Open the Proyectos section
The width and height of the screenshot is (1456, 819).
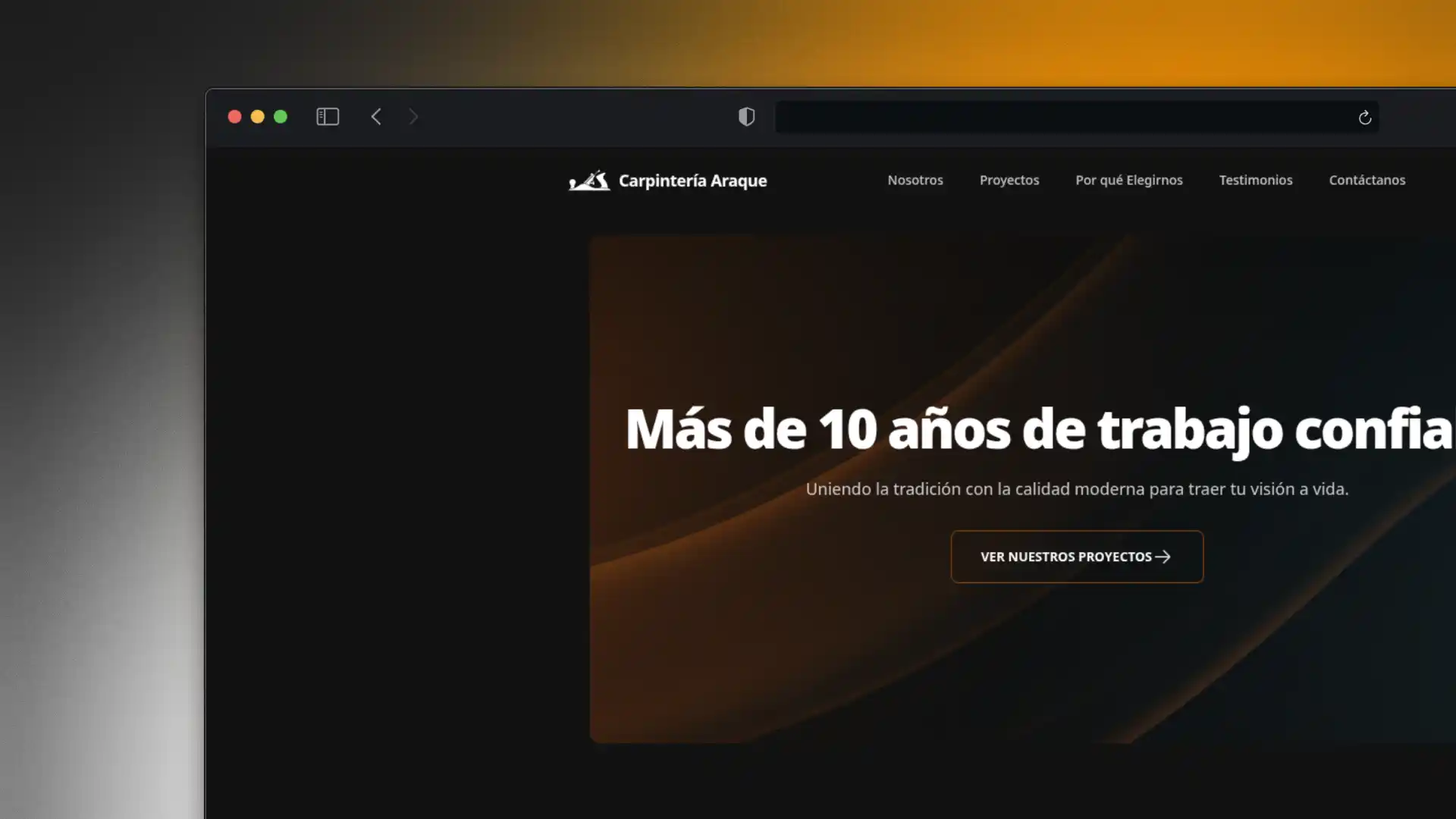click(1009, 180)
